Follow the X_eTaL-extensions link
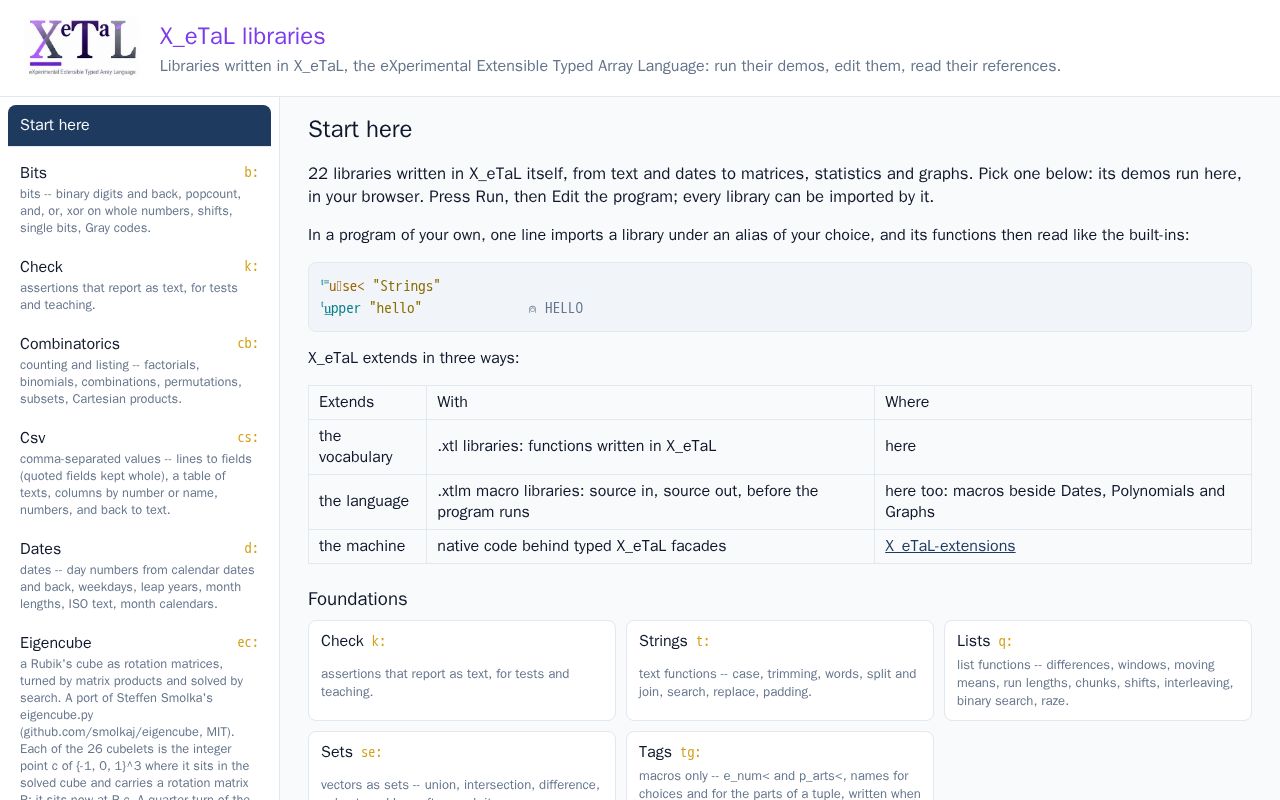Screen dimensions: 1280x800 [x=950, y=546]
